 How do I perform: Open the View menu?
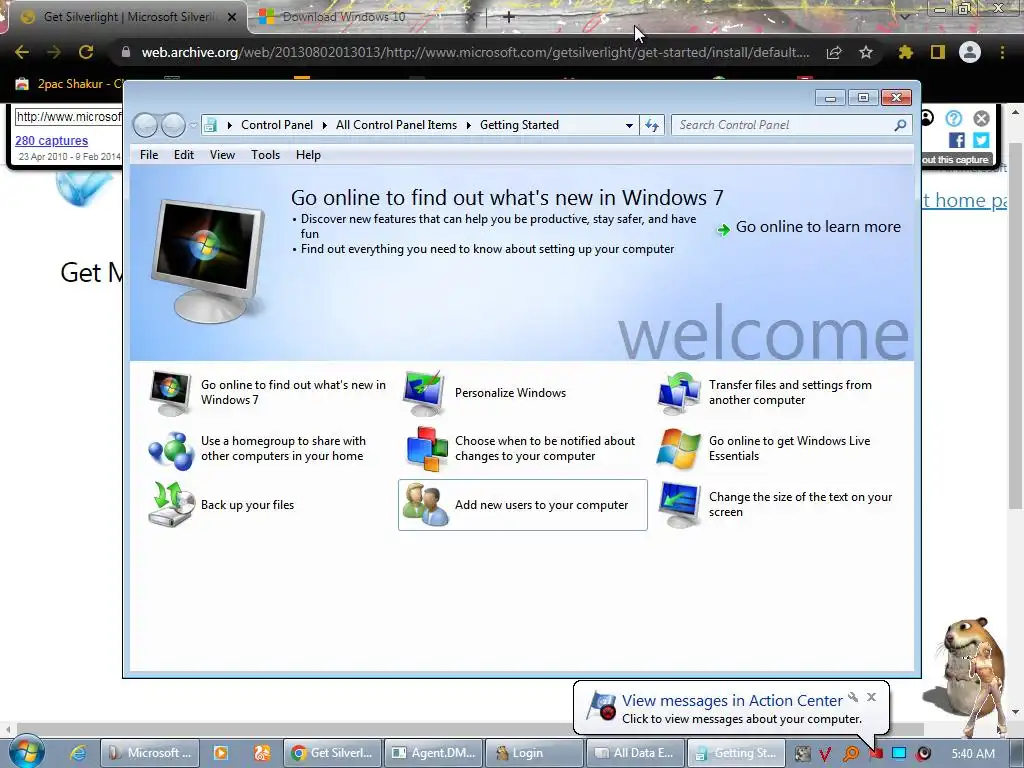tap(222, 155)
